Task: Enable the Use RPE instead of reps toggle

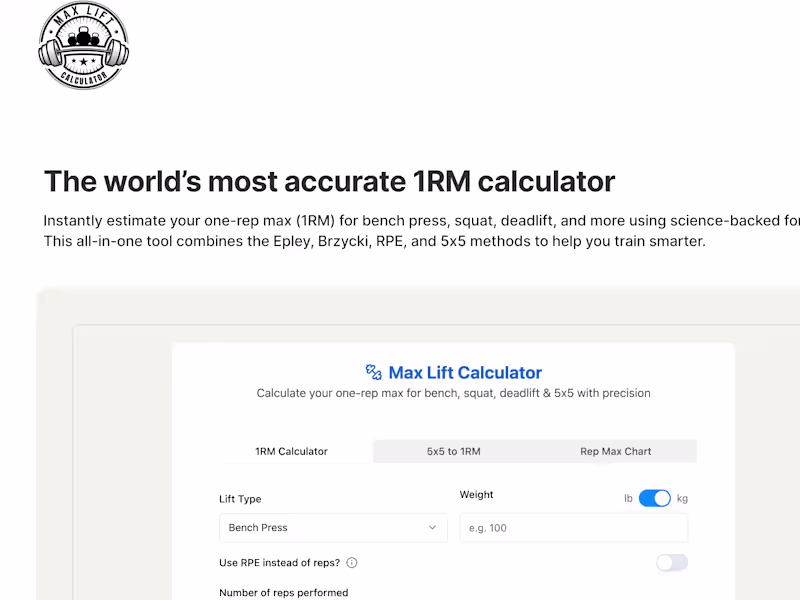Action: click(x=672, y=563)
